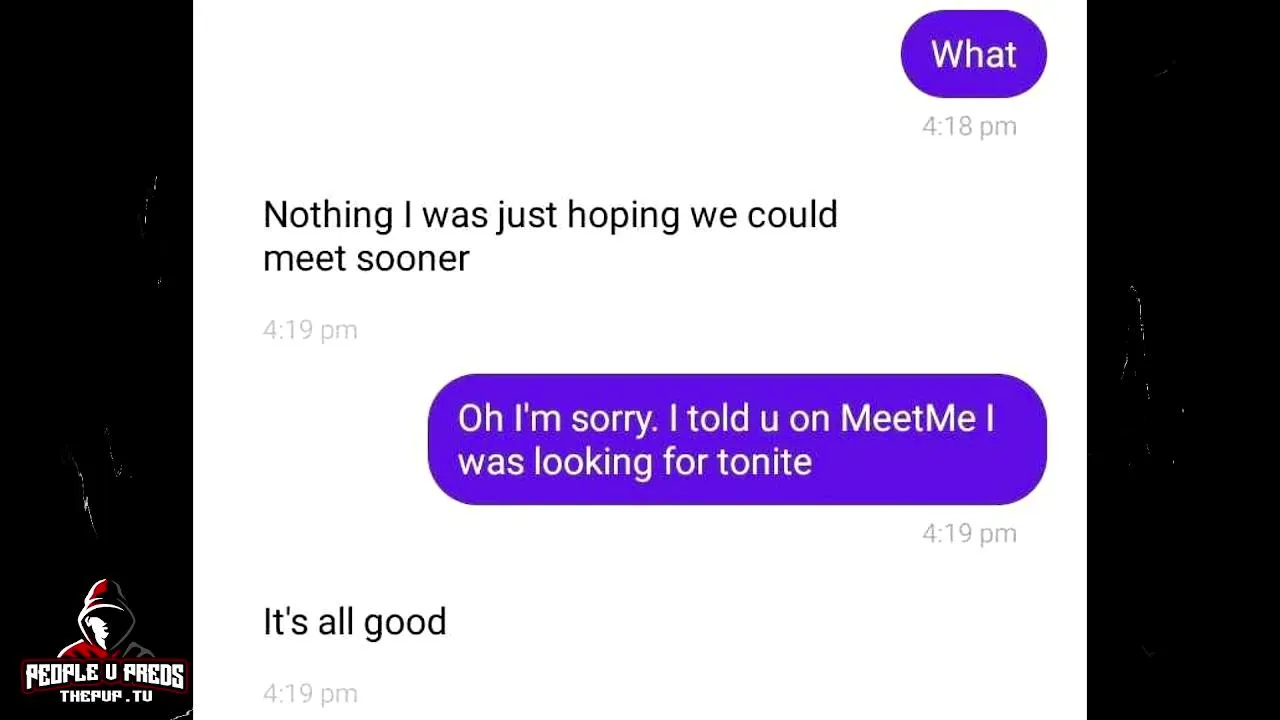The image size is (1280, 720).
Task: Click the "PEOPLE U PREDS" watermark text
Action: tap(104, 676)
